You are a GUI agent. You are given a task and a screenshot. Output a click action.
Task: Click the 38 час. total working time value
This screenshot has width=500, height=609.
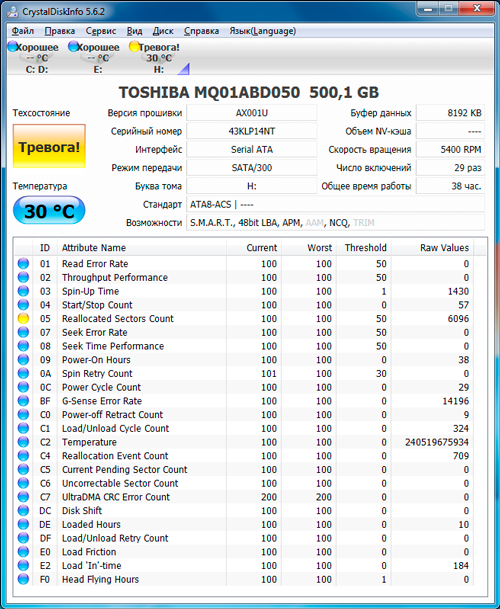pyautogui.click(x=451, y=186)
